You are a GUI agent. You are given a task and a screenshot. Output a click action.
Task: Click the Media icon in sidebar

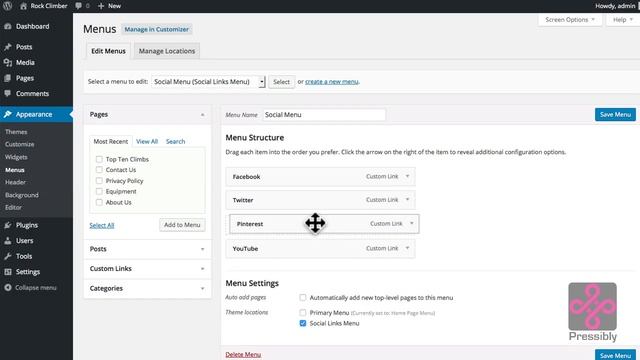point(8,62)
